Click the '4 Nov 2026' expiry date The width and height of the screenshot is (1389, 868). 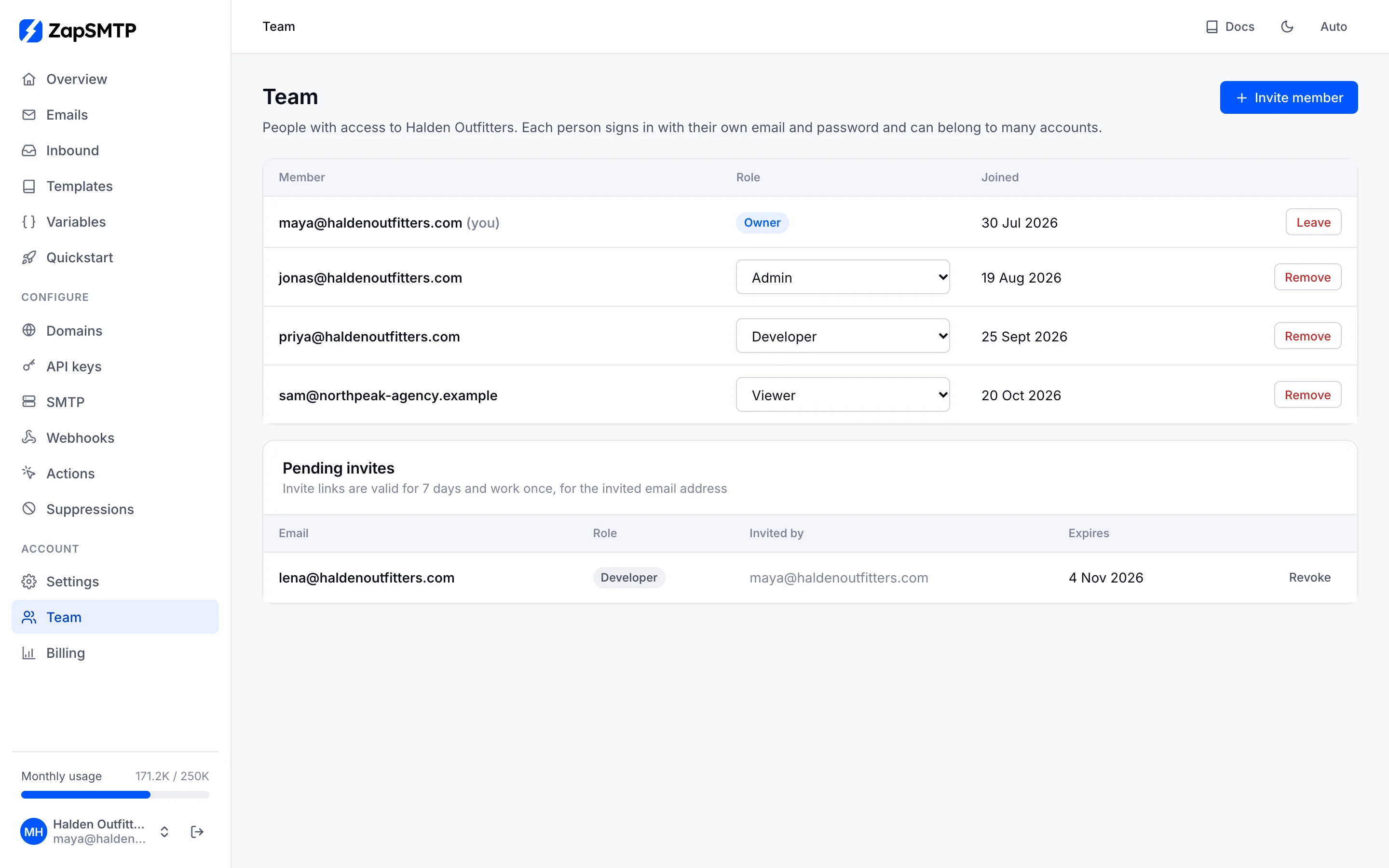coord(1105,578)
